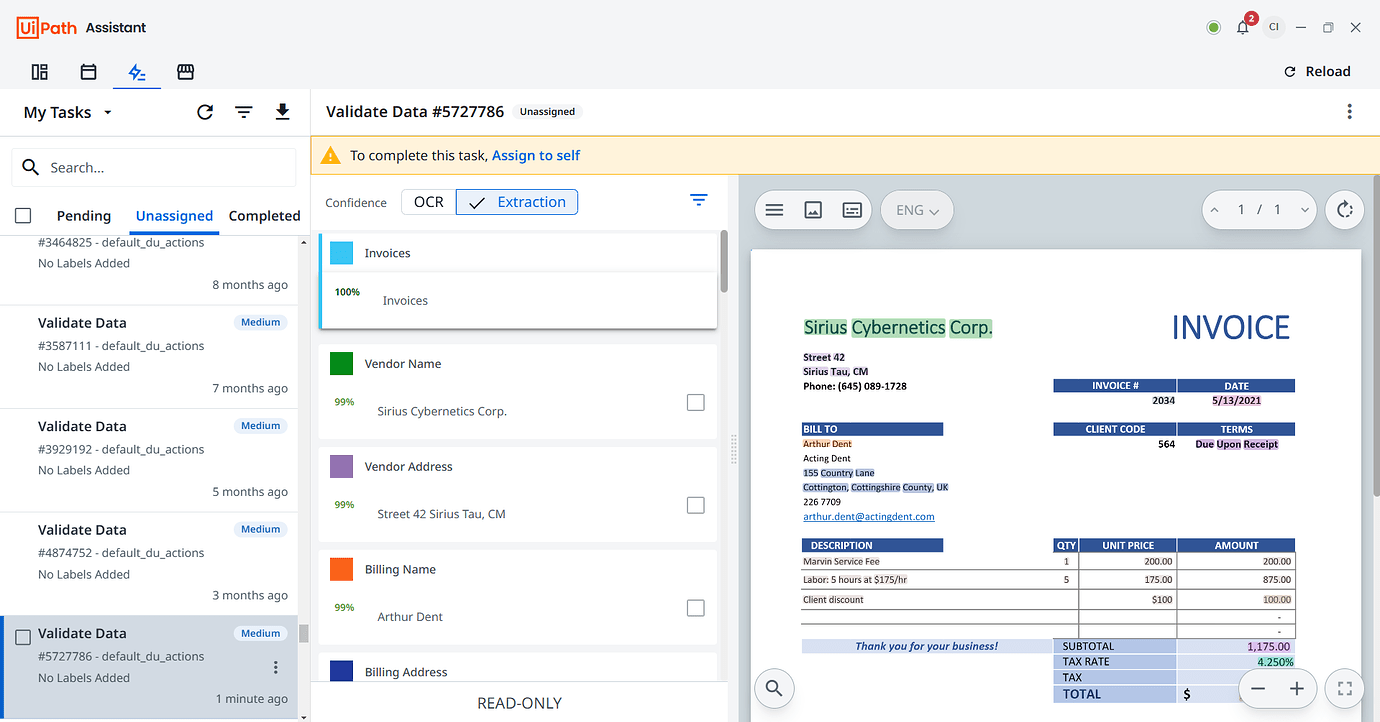Open the page number selector dropdown
The width and height of the screenshot is (1380, 722).
1304,210
